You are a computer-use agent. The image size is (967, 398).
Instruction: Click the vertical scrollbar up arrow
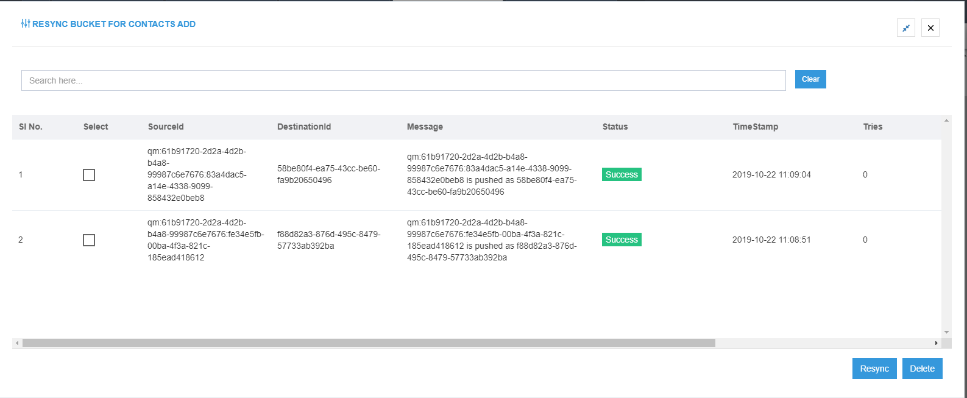947,120
